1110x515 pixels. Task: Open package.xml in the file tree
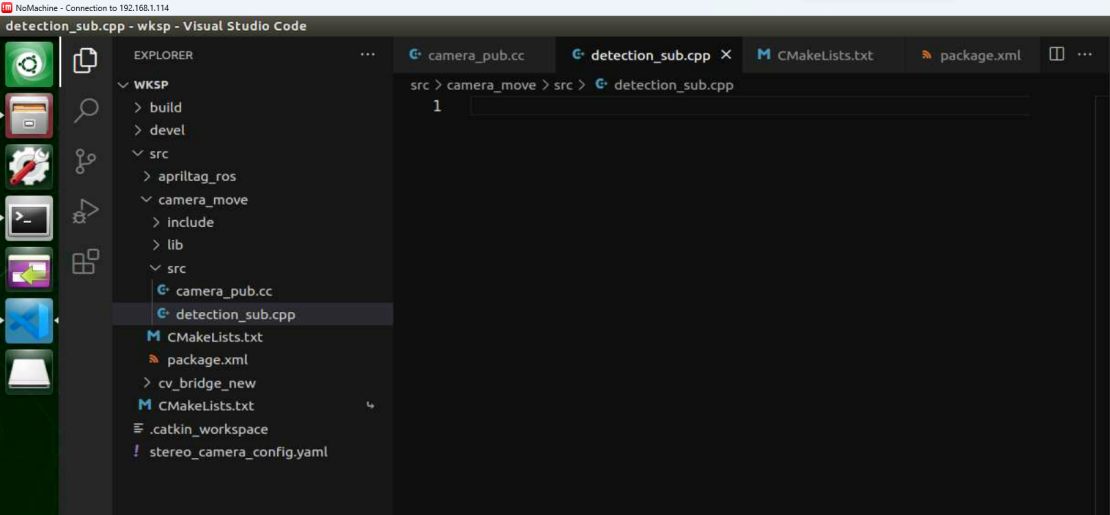point(252,360)
